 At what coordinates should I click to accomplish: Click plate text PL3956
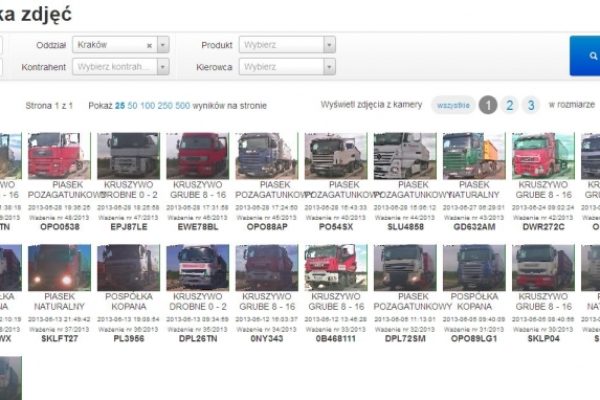(x=129, y=339)
